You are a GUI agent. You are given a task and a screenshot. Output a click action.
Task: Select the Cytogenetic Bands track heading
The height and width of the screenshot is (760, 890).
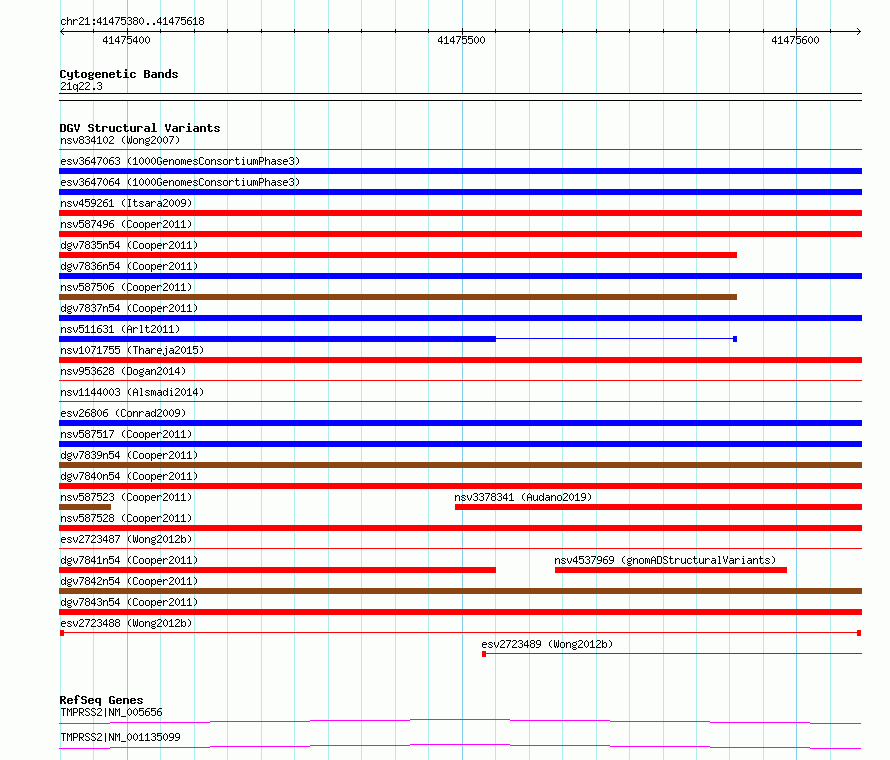(119, 74)
